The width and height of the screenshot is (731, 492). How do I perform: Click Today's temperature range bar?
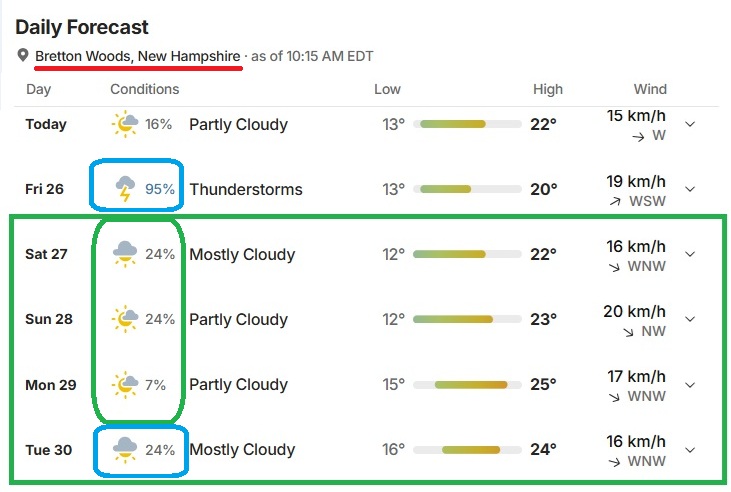pos(467,124)
